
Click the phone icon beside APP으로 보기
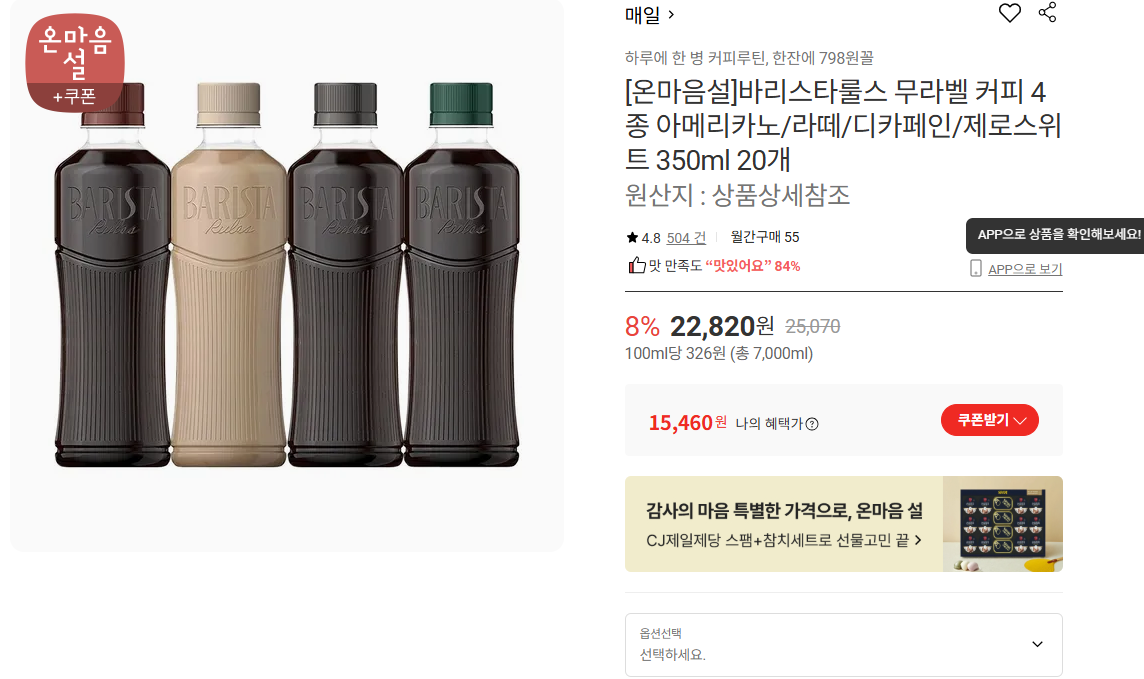click(976, 269)
